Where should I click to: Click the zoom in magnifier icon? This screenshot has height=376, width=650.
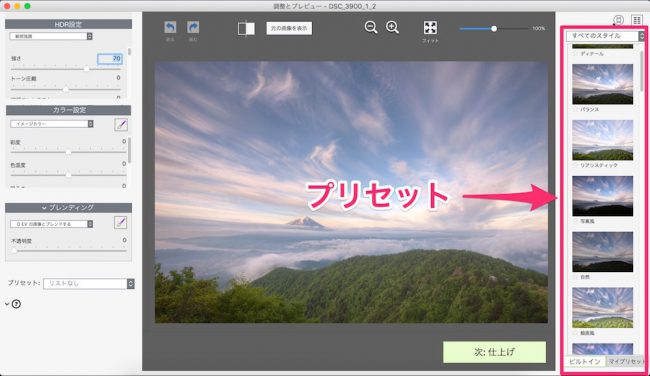[x=392, y=27]
